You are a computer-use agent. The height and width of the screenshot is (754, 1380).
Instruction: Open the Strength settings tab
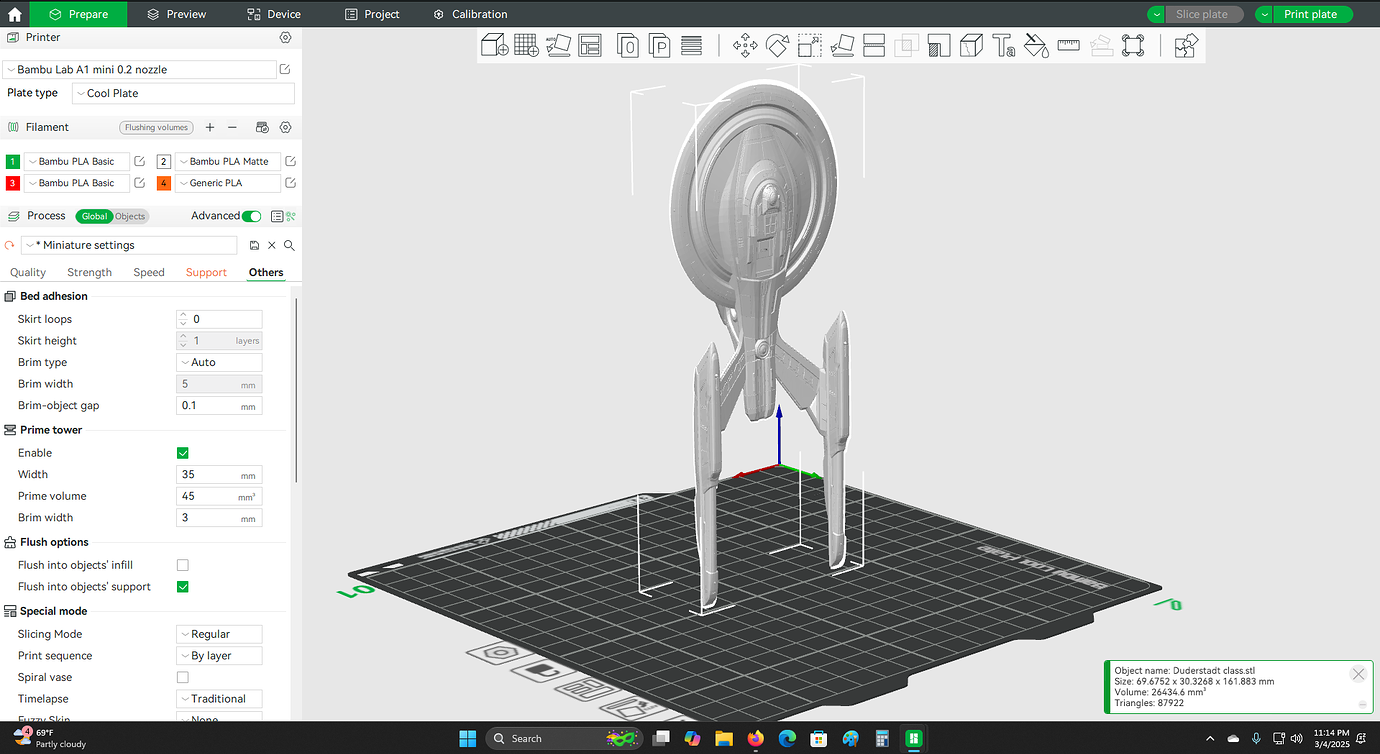[x=90, y=272]
